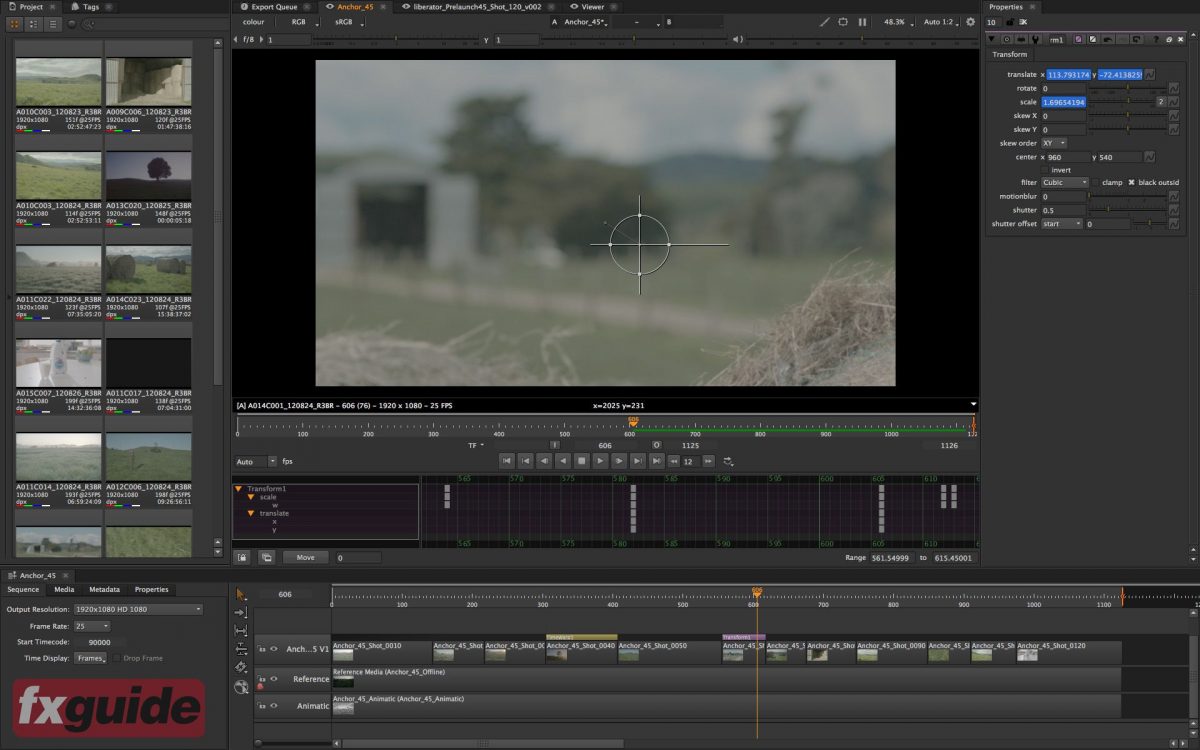The width and height of the screenshot is (1200, 750).
Task: Click the undo arrow icon in Transform properties
Action: pyautogui.click(x=1106, y=39)
